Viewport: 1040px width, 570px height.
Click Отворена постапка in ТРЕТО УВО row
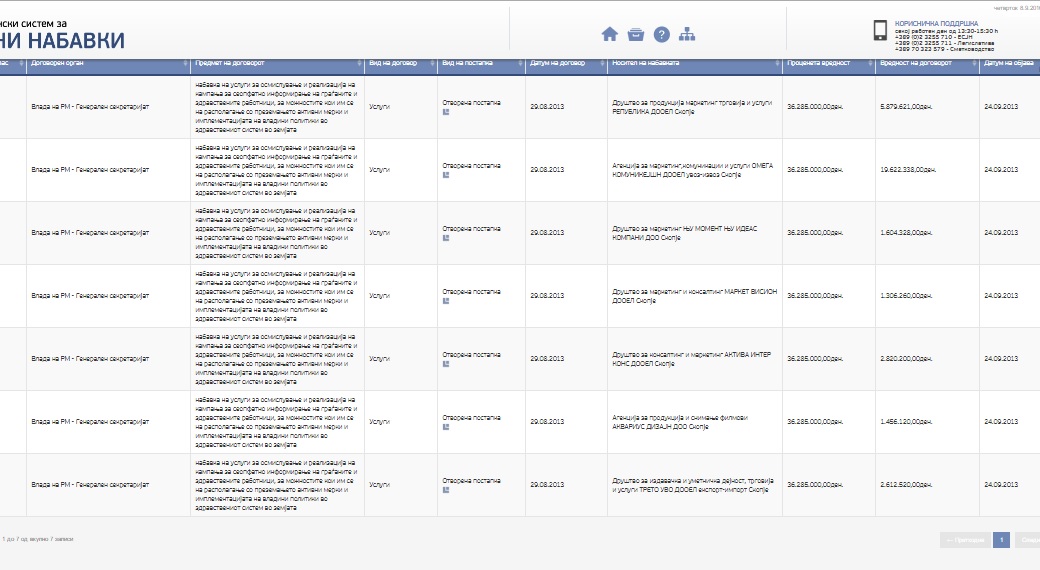tap(472, 481)
